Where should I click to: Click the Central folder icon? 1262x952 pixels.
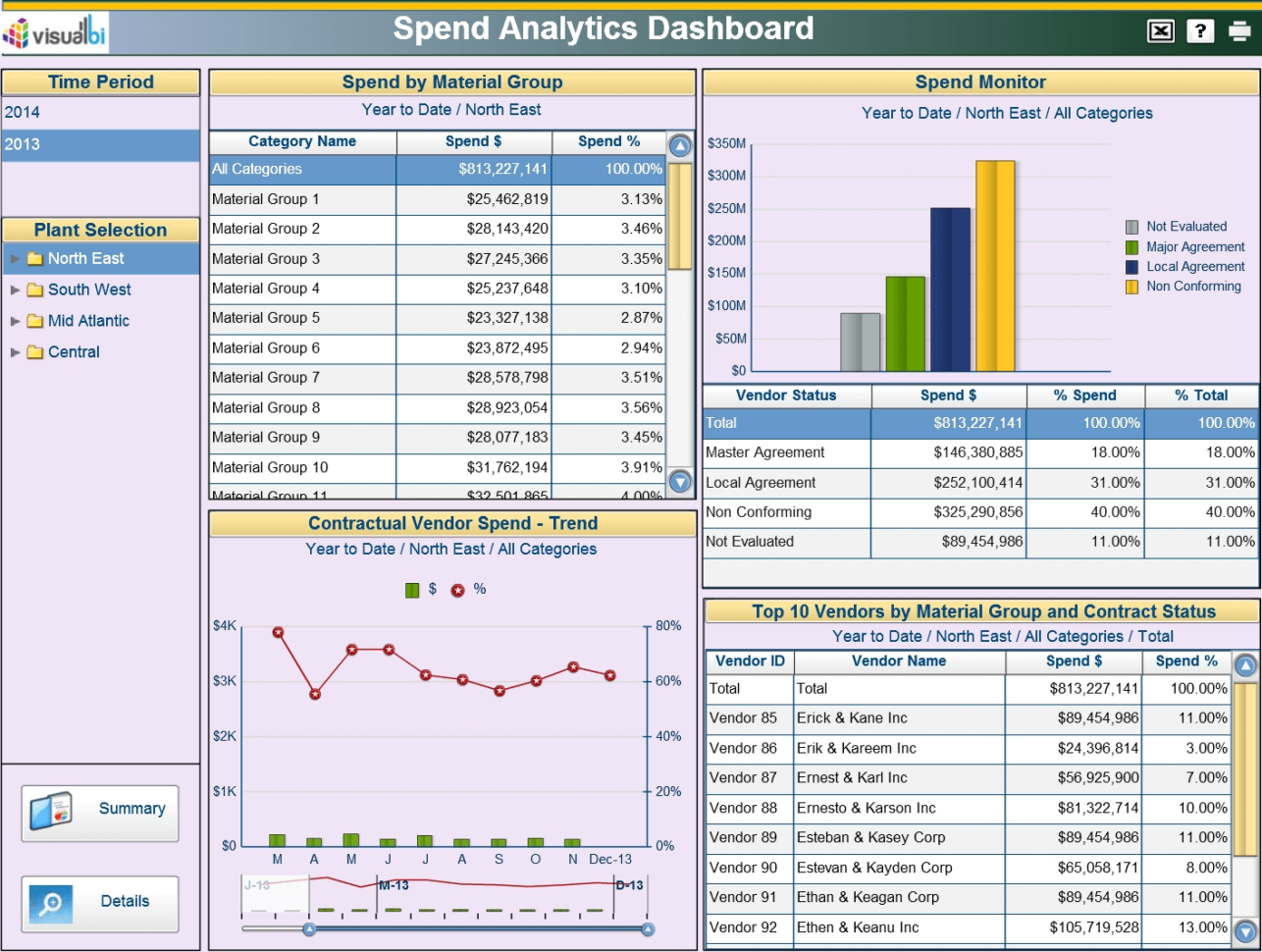[34, 351]
